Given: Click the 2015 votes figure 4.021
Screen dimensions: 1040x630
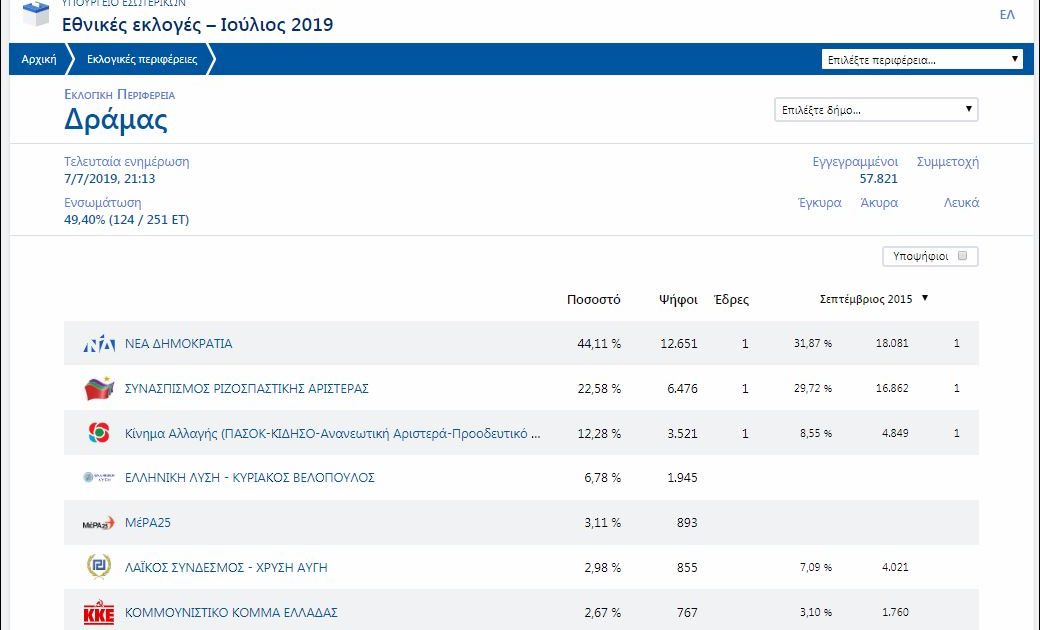Looking at the screenshot, I should 895,568.
